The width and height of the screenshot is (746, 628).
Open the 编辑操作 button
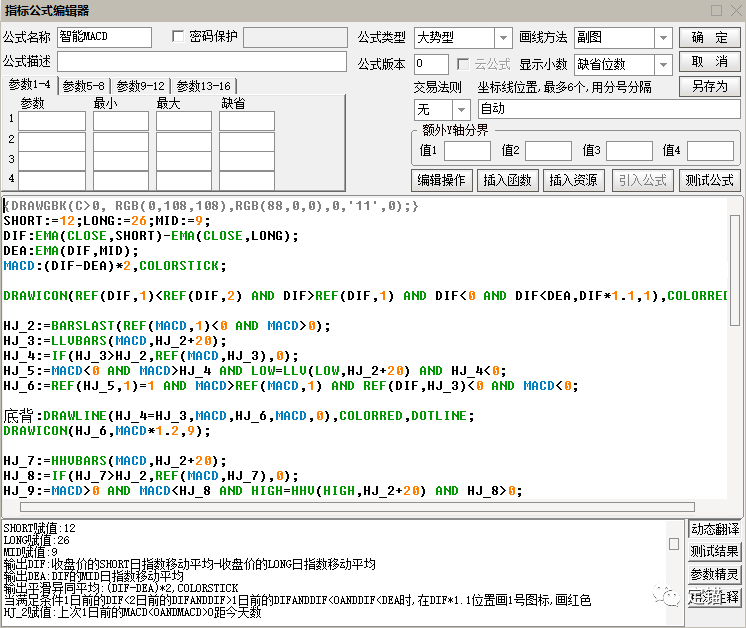pyautogui.click(x=442, y=180)
